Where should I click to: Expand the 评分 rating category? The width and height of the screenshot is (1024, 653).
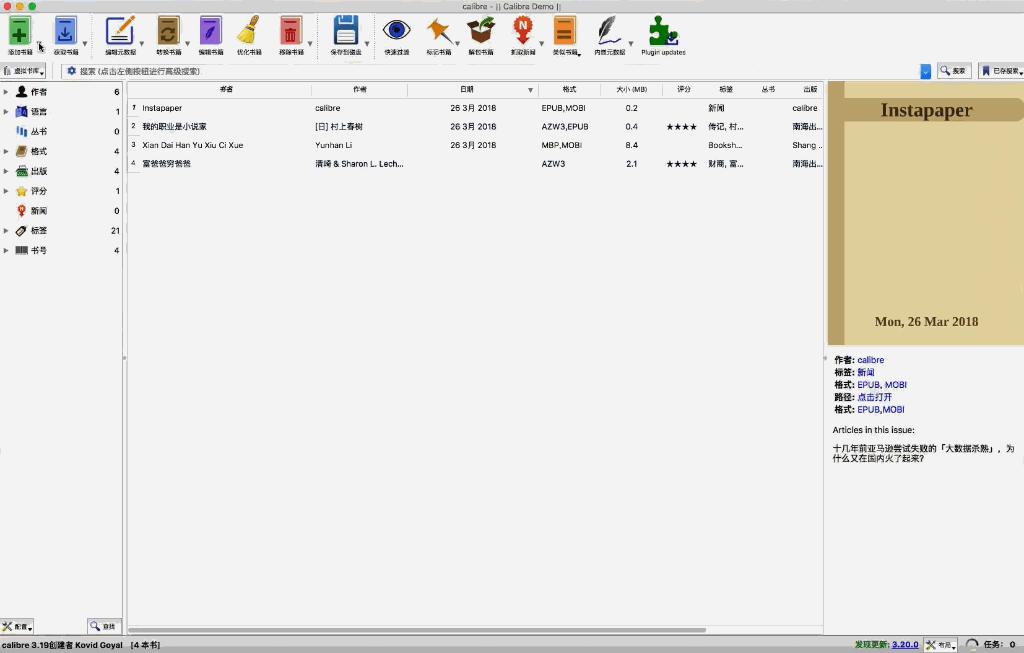pos(6,191)
